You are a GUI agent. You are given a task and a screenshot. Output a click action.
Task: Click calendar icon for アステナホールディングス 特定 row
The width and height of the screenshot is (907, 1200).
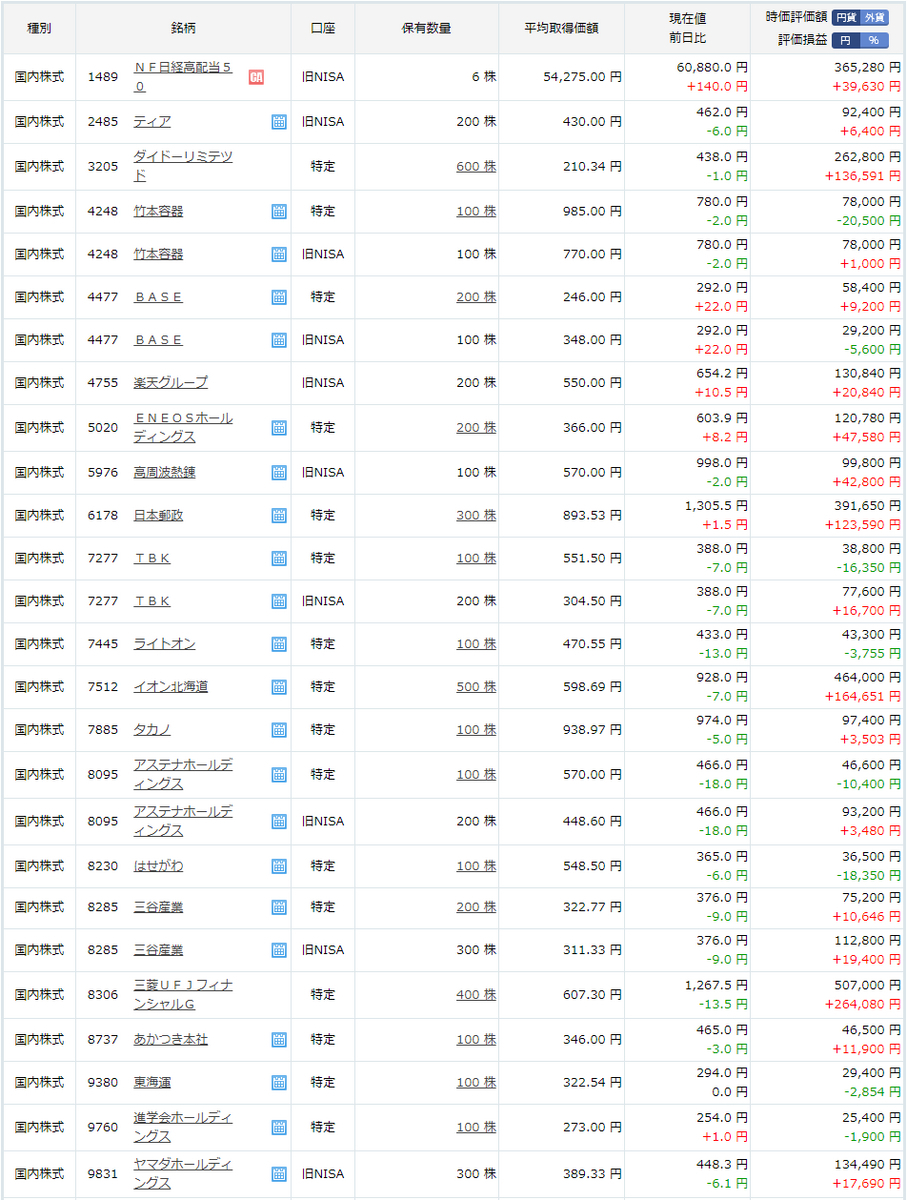[279, 775]
